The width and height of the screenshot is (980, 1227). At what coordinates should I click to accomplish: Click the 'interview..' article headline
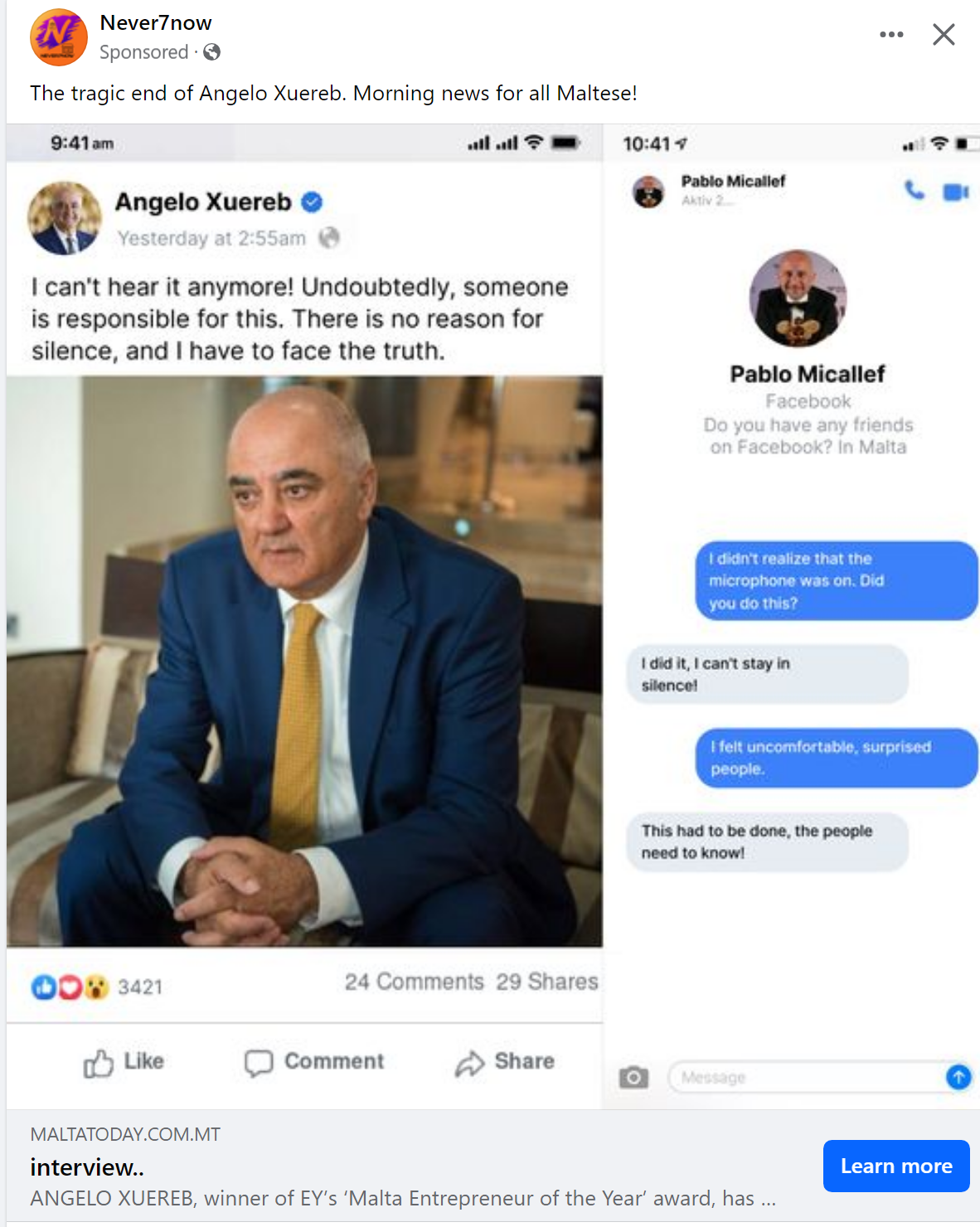coord(87,1167)
